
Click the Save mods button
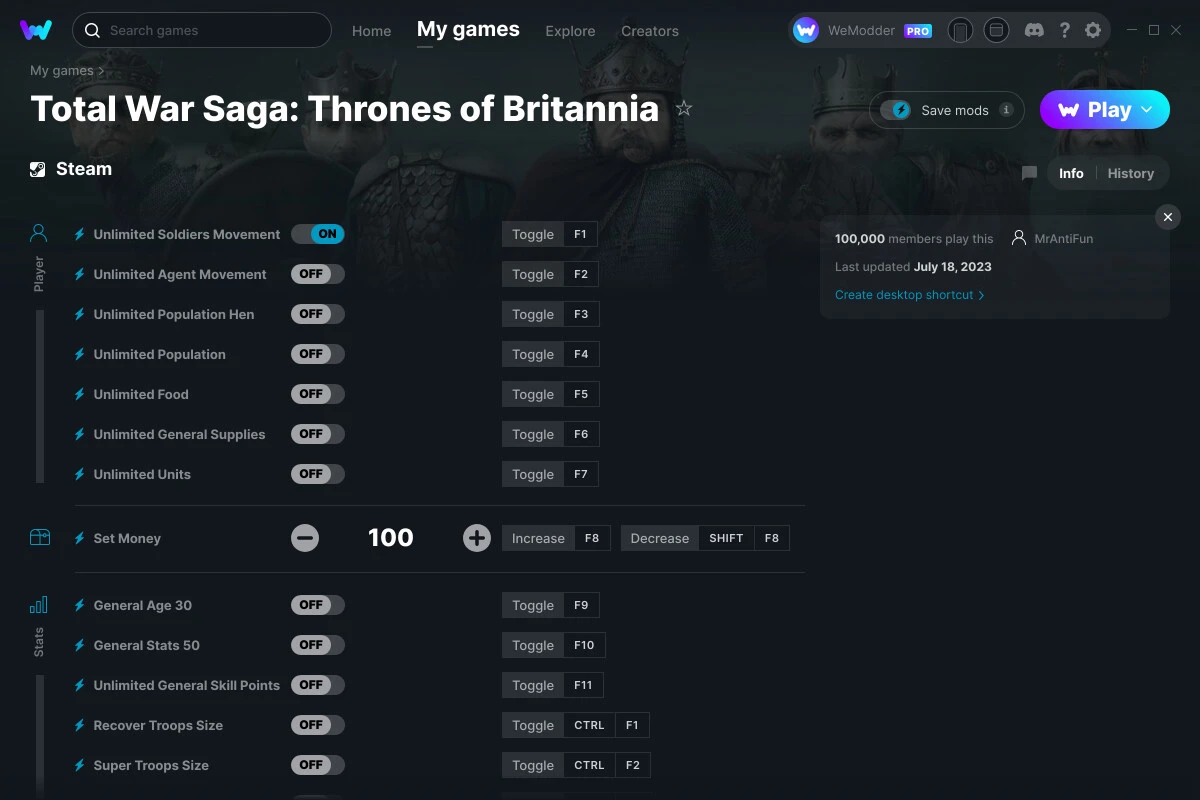[x=946, y=110]
